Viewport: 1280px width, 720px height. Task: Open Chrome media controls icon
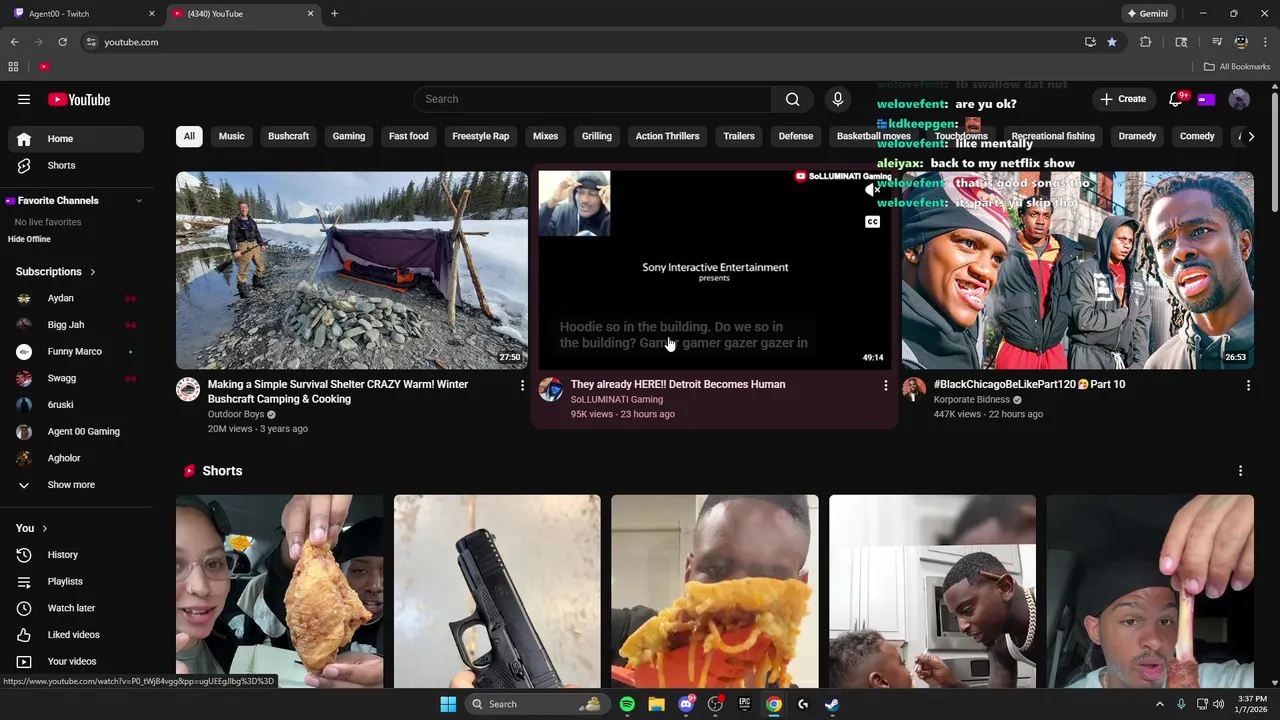point(1217,42)
